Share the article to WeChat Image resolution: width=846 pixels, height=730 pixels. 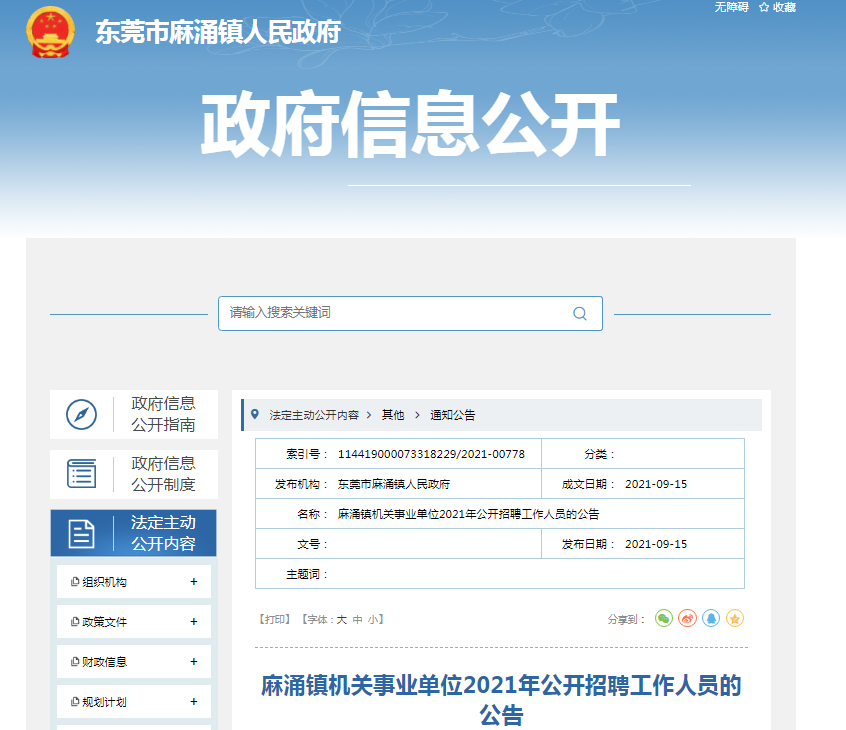click(x=664, y=619)
